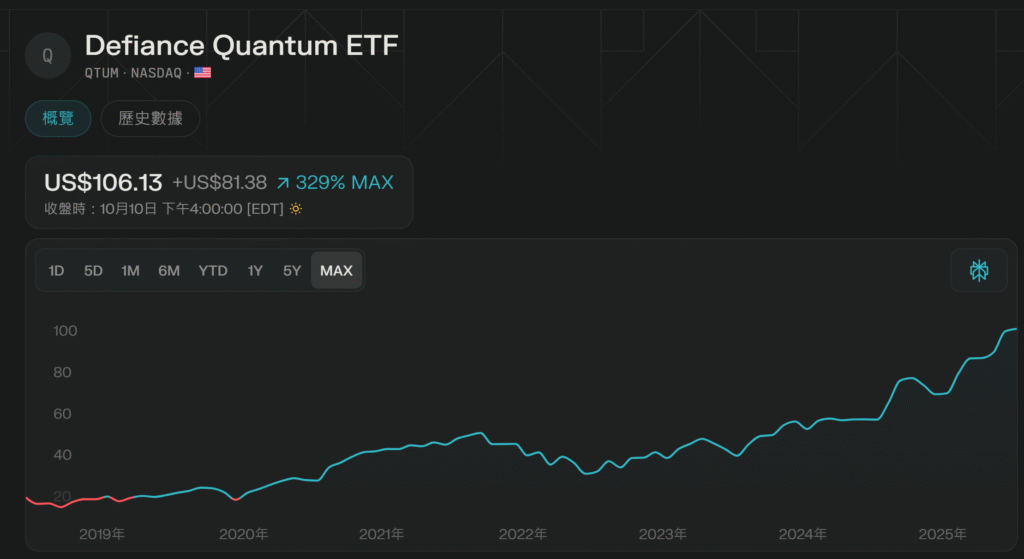Screen dimensions: 1024x559
Task: Show the 6M chart range
Action: [169, 270]
